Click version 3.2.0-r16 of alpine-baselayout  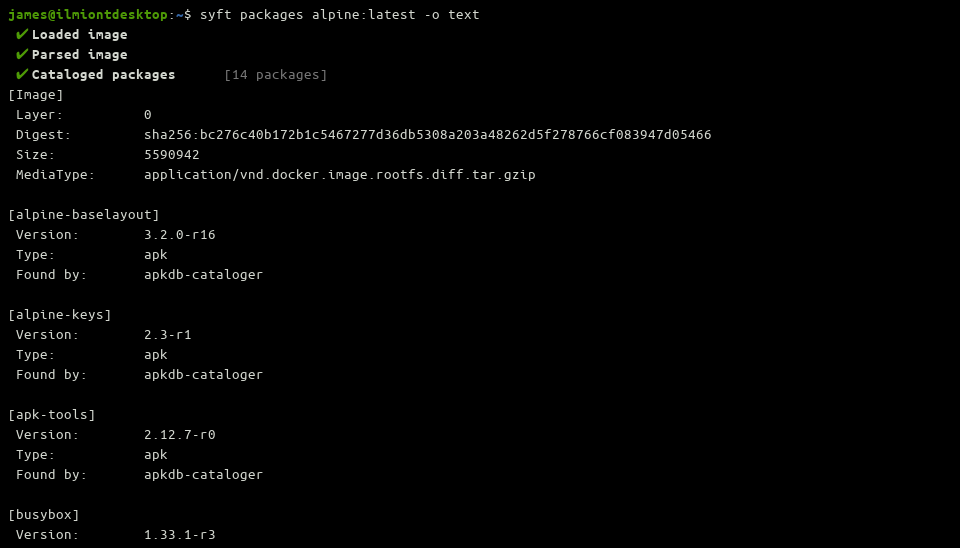(x=180, y=235)
